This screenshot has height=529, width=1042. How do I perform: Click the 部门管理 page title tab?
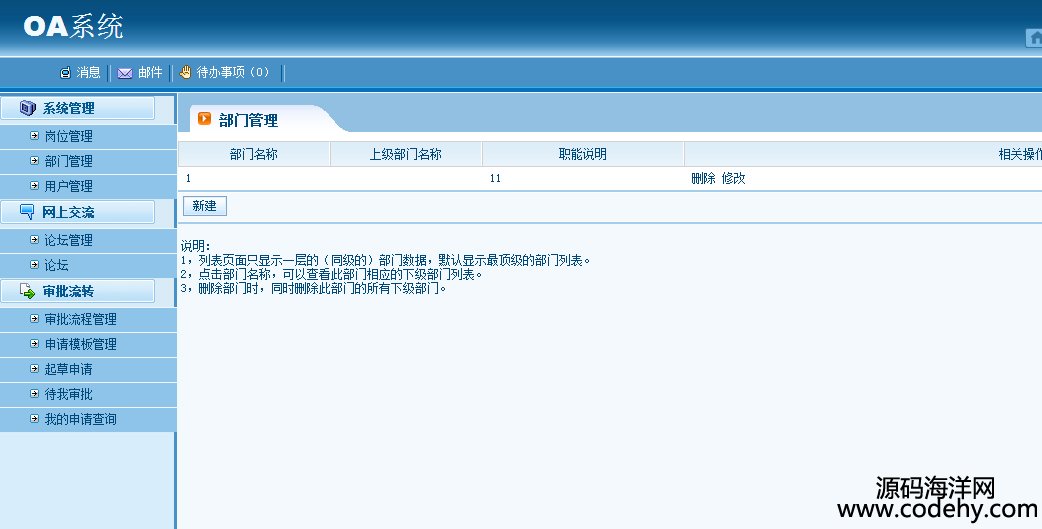coord(249,120)
